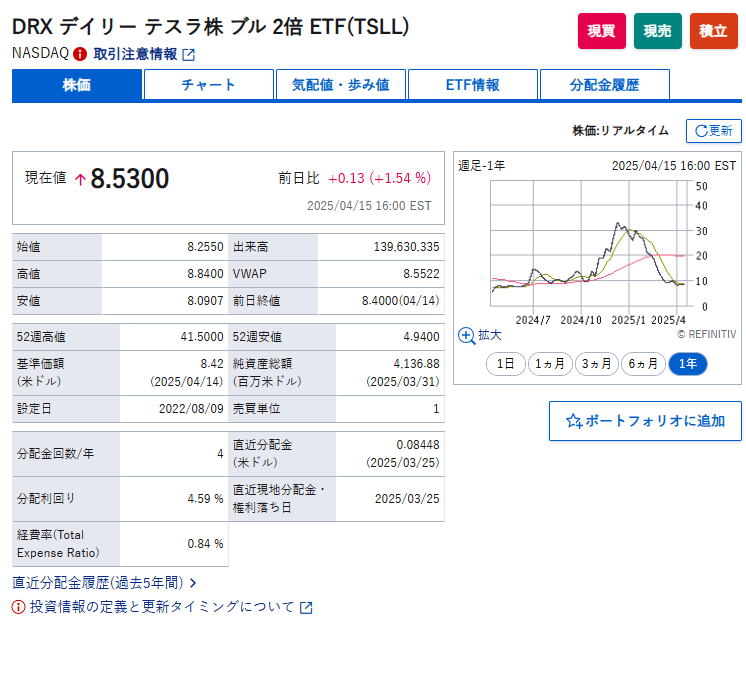This screenshot has width=746, height=688.
Task: Select the 3ヵ月 chart period
Action: (597, 364)
